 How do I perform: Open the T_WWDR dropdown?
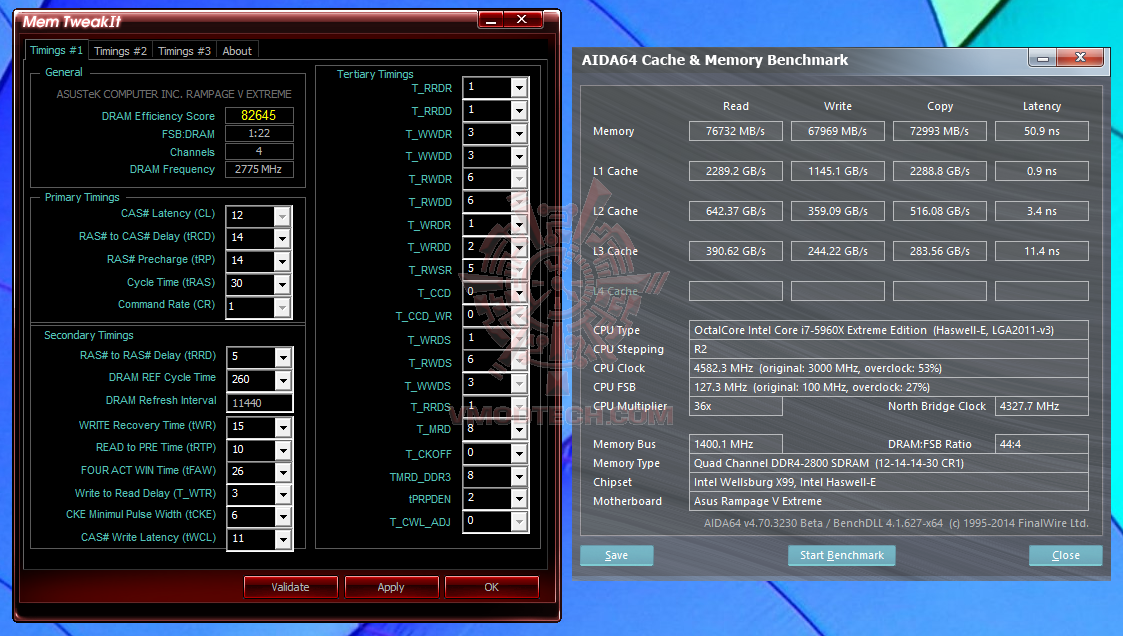pos(519,133)
